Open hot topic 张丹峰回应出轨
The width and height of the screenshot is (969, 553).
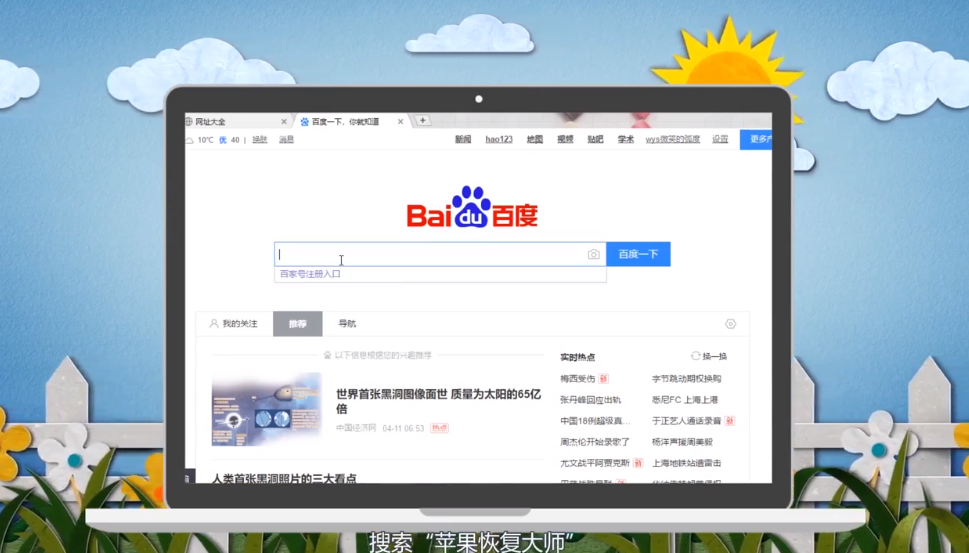[x=590, y=400]
